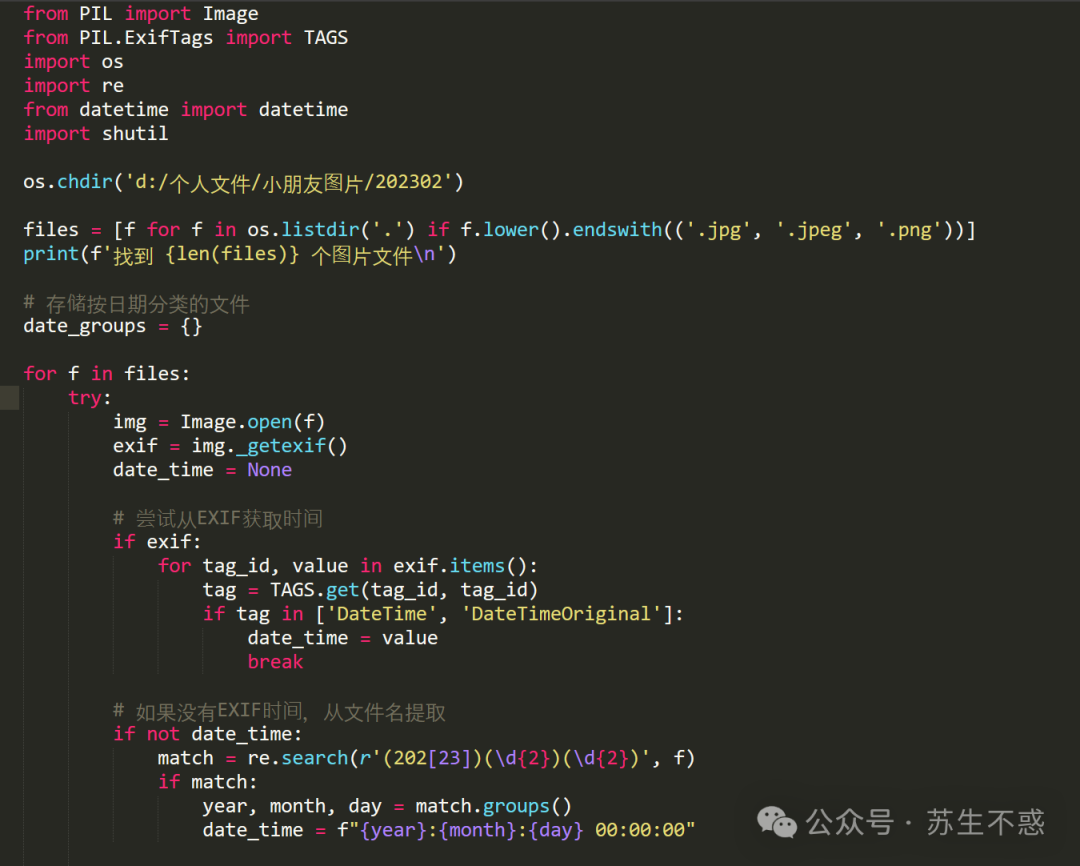
Task: Click the 'import shutil' line
Action: 96,134
